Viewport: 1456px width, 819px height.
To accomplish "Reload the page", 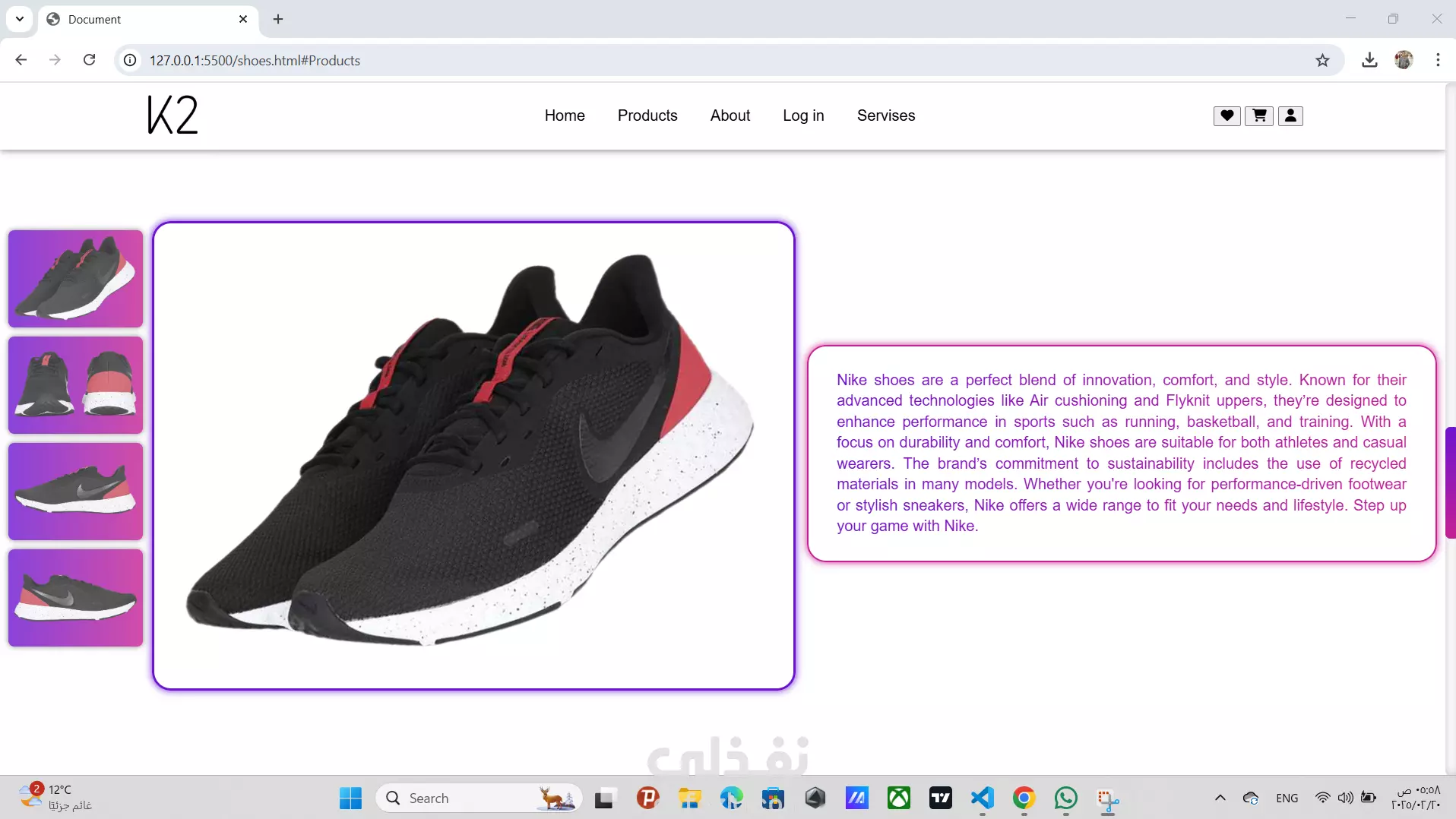I will coord(89,60).
